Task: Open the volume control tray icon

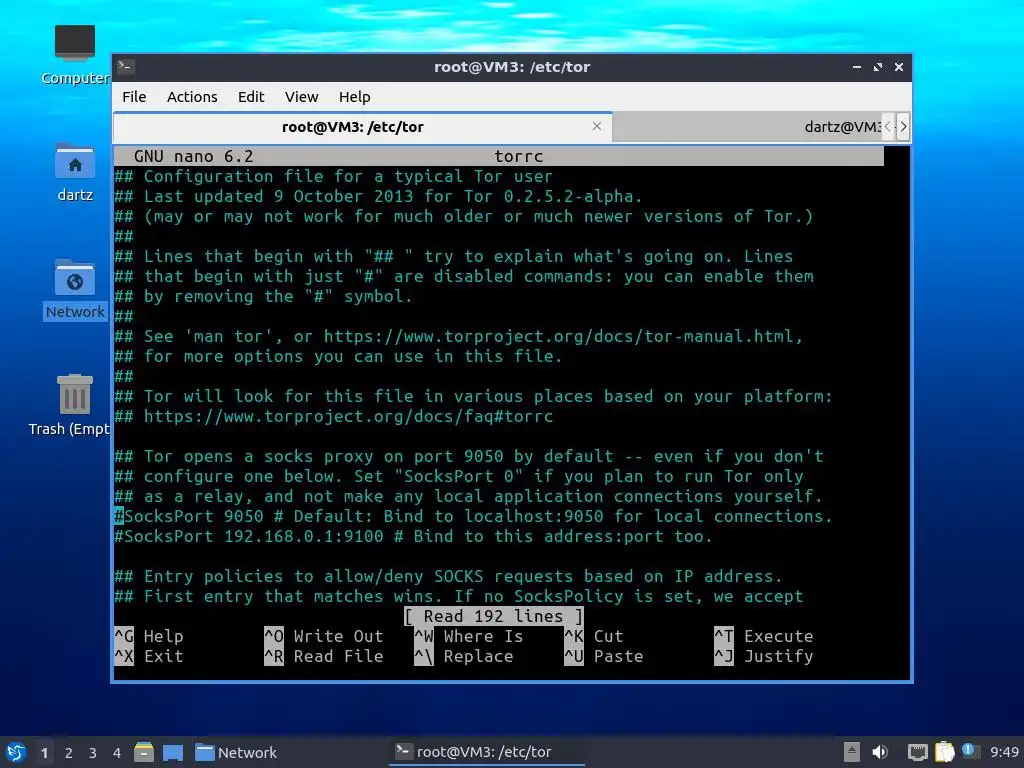Action: (880, 752)
